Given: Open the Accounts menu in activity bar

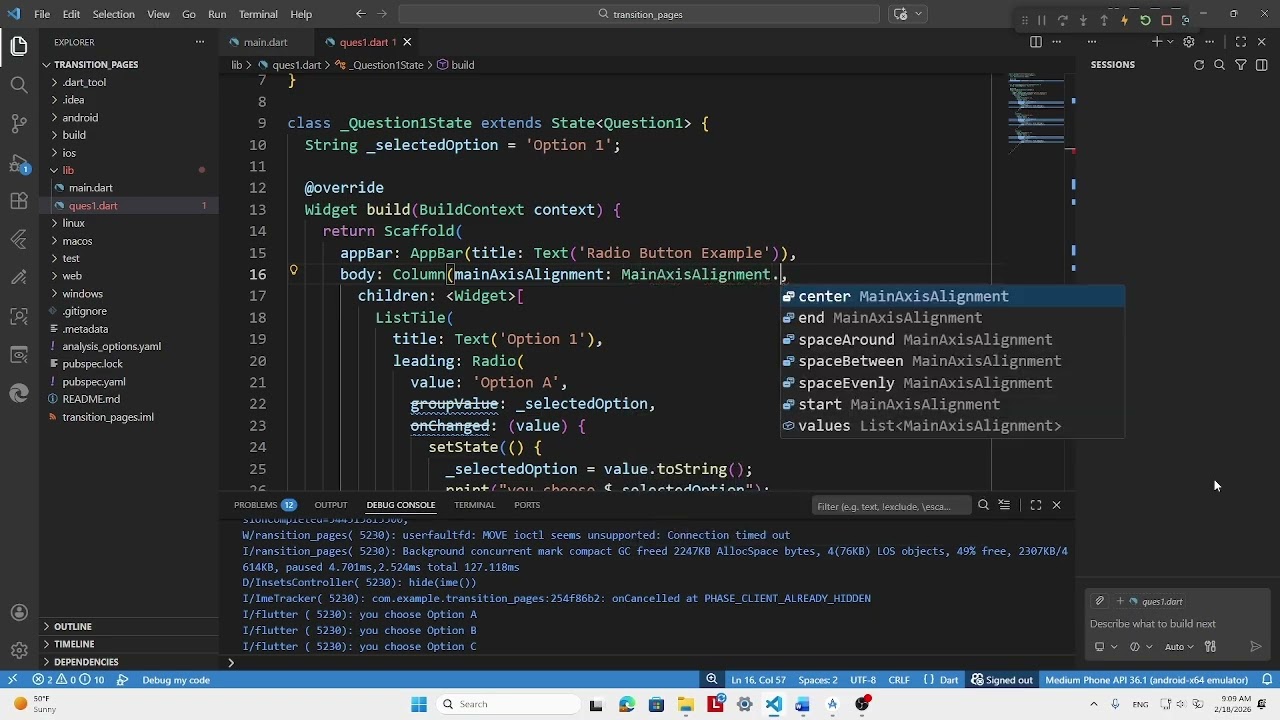Looking at the screenshot, I should pos(19,613).
